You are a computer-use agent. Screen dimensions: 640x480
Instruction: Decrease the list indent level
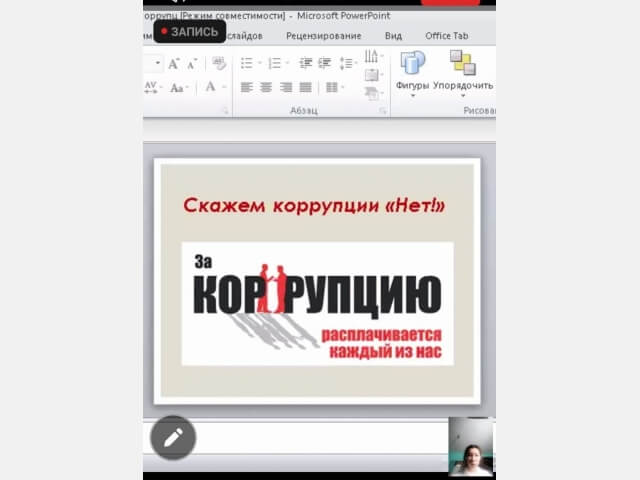pyautogui.click(x=306, y=63)
